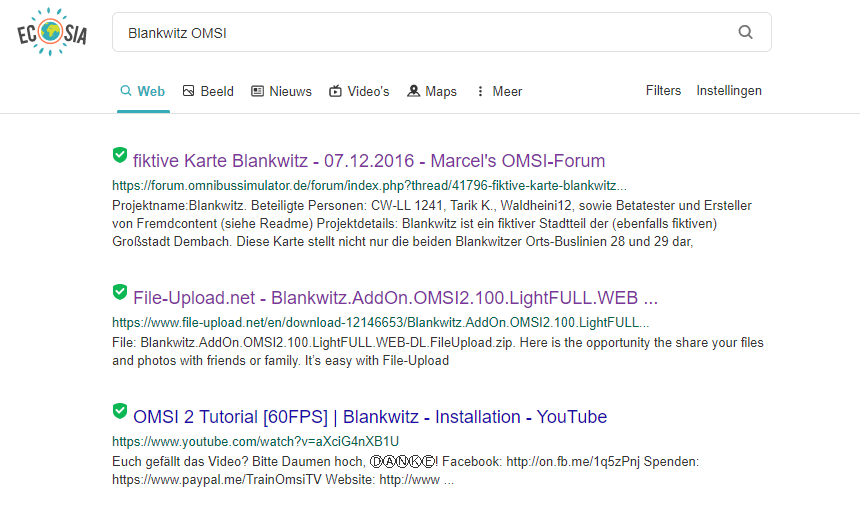This screenshot has height=510, width=860.
Task: Click the magnifying glass search icon
Action: (745, 32)
